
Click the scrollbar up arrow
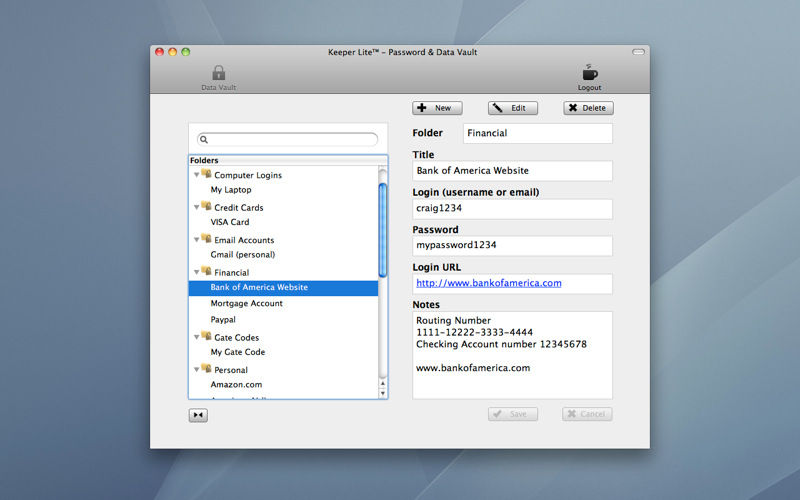383,383
